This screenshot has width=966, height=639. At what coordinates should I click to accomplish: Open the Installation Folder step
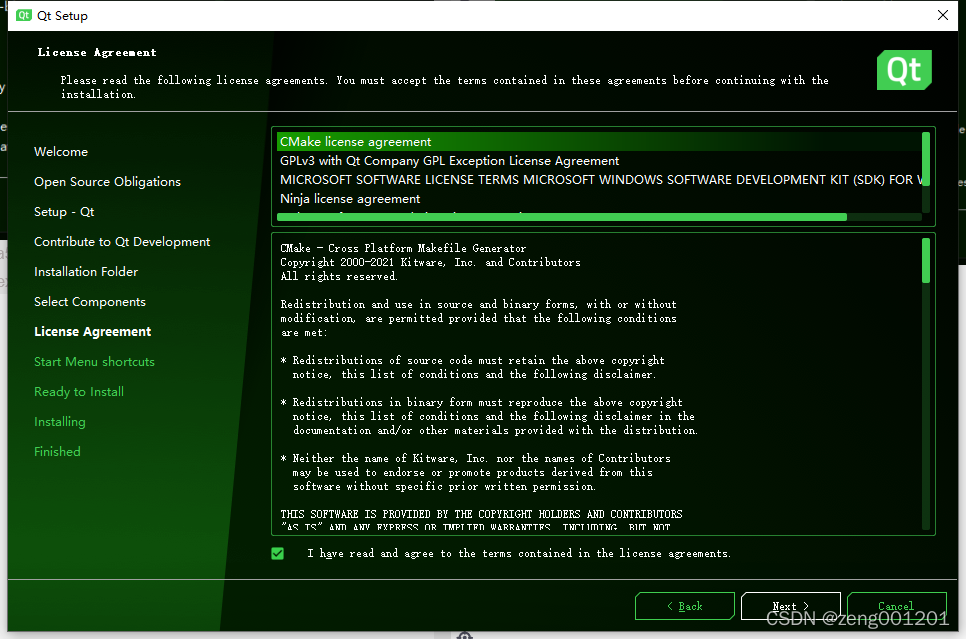click(x=86, y=271)
